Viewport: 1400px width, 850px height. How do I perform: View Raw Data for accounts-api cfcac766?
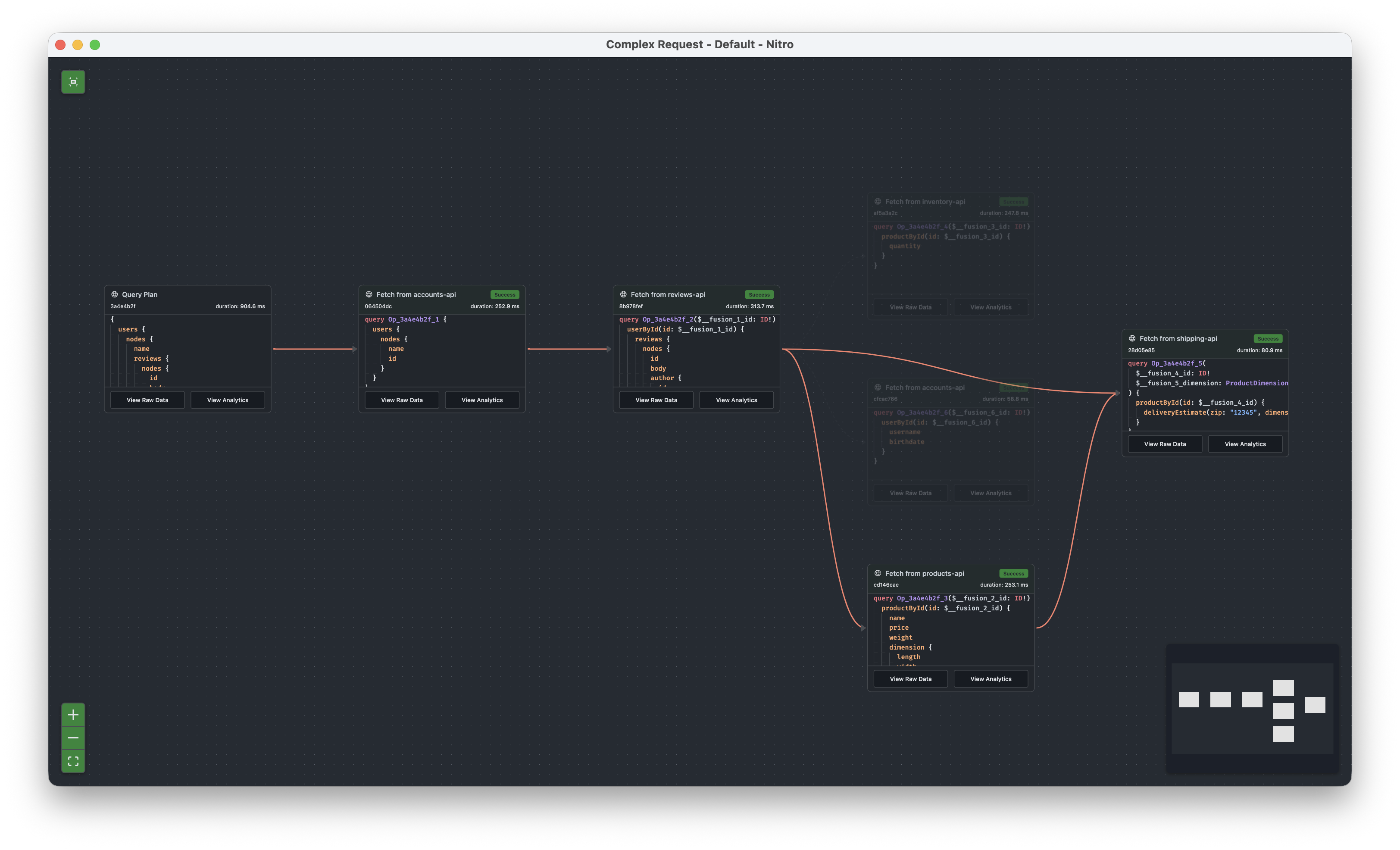911,493
